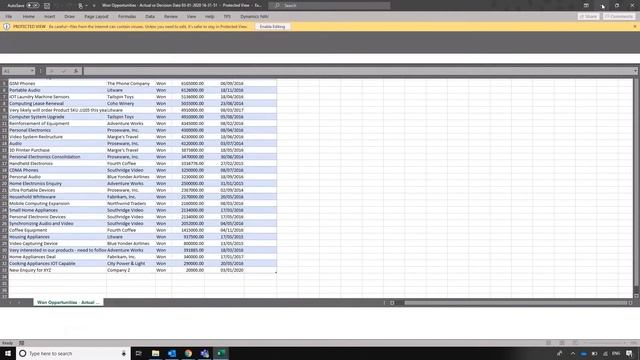Select cell 'Coffee Equipment'

pos(58,230)
